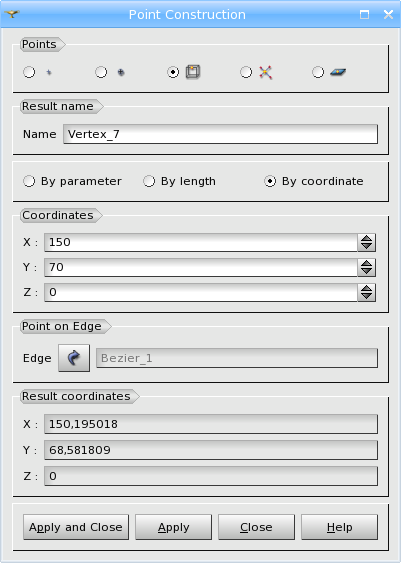
Task: Click the Close button at bottom
Action: [256, 527]
